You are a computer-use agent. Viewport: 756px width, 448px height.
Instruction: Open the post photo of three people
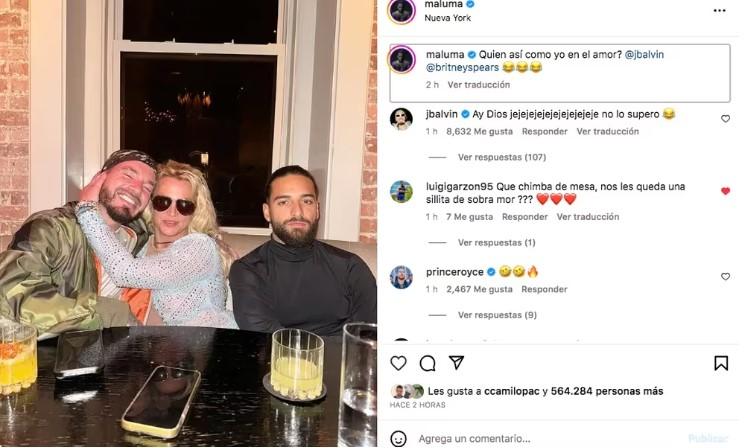[x=188, y=224]
